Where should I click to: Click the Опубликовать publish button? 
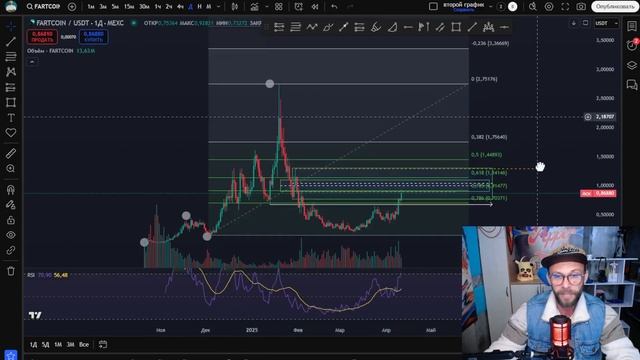point(615,7)
